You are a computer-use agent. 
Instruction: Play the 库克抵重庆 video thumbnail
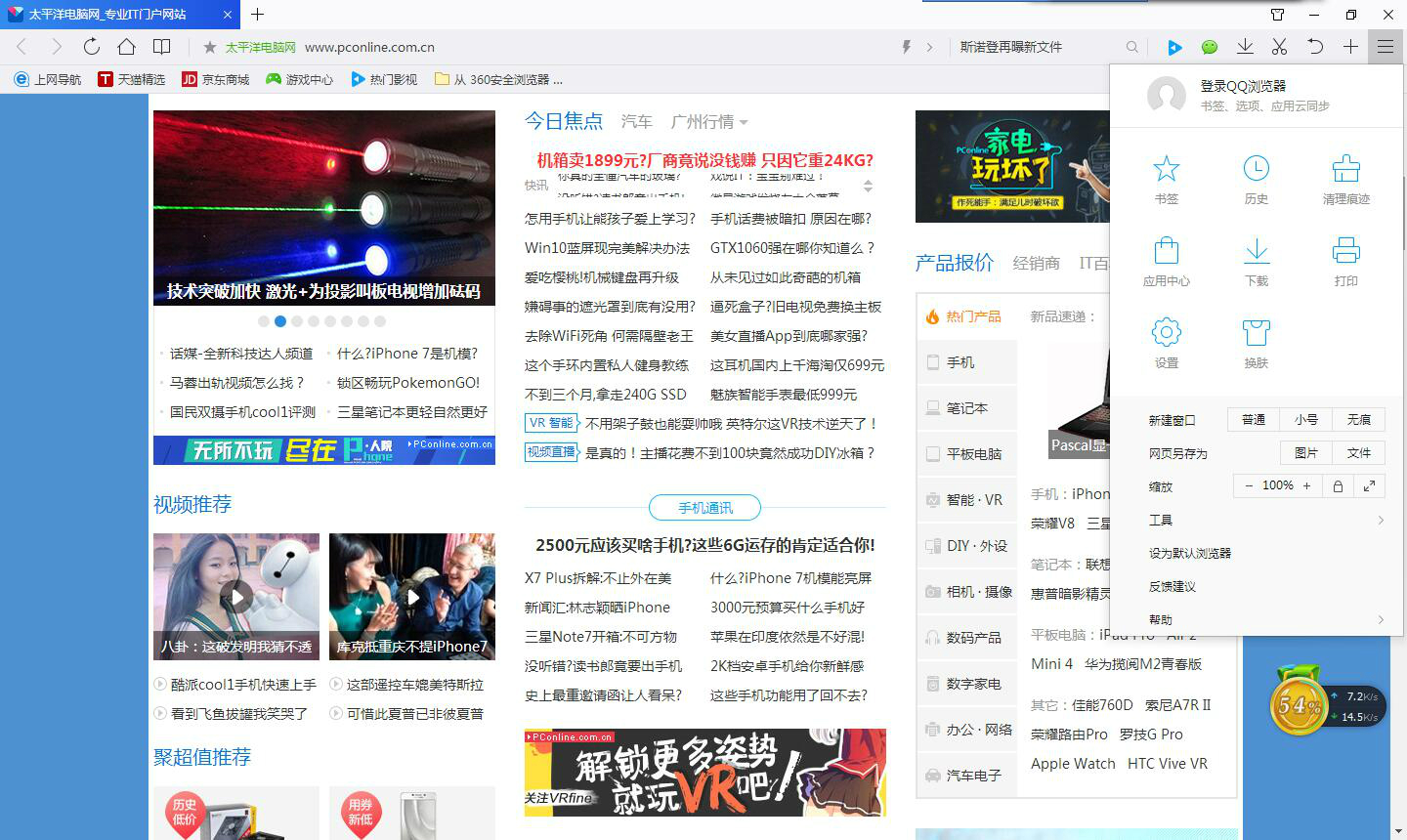[x=412, y=597]
